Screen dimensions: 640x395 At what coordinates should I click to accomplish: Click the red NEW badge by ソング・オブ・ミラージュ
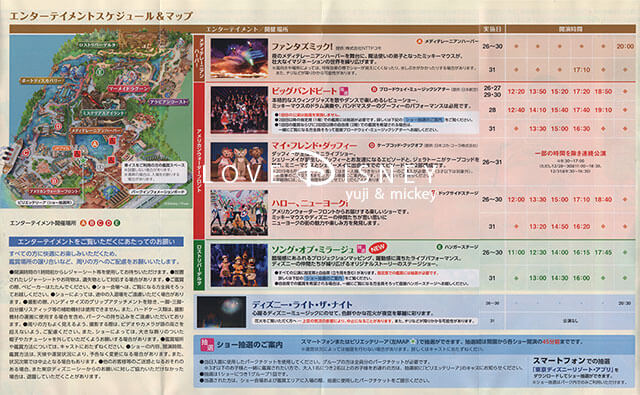point(378,248)
